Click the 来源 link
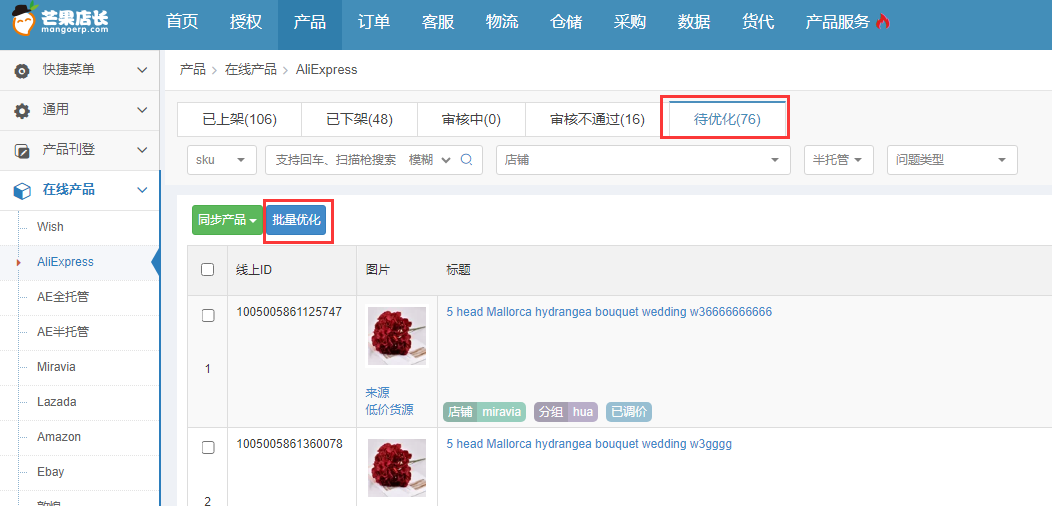 pos(377,393)
